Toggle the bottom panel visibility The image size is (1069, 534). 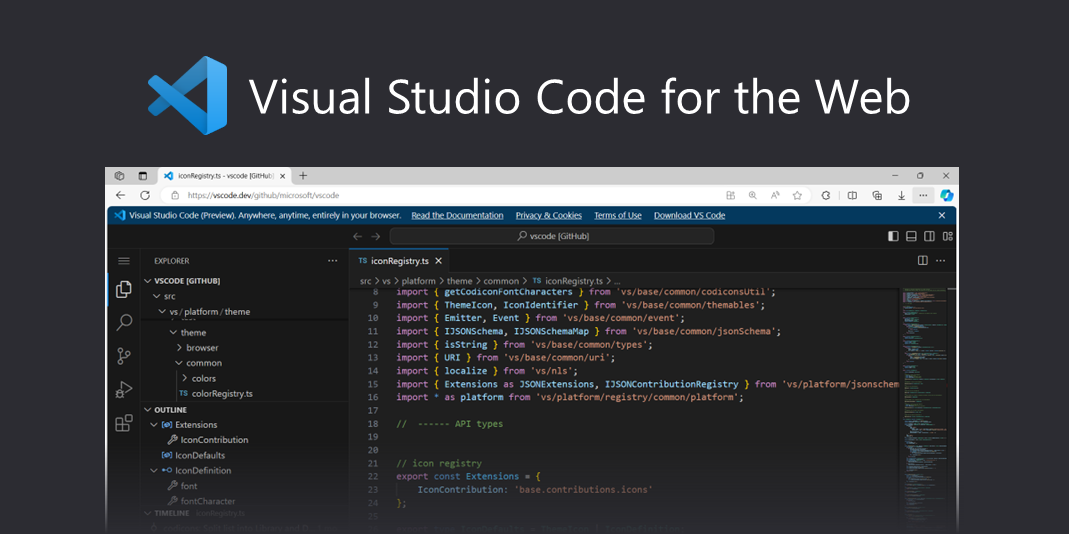coord(911,236)
